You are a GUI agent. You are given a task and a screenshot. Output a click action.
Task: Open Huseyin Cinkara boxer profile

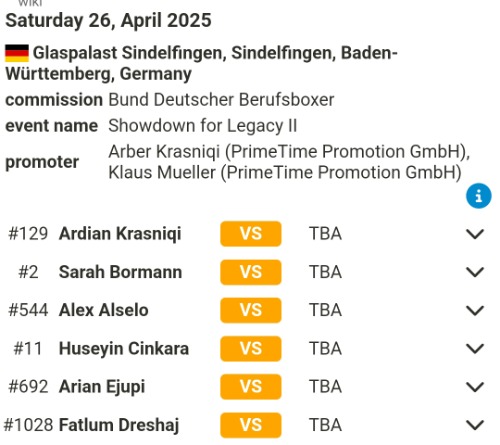click(x=124, y=349)
